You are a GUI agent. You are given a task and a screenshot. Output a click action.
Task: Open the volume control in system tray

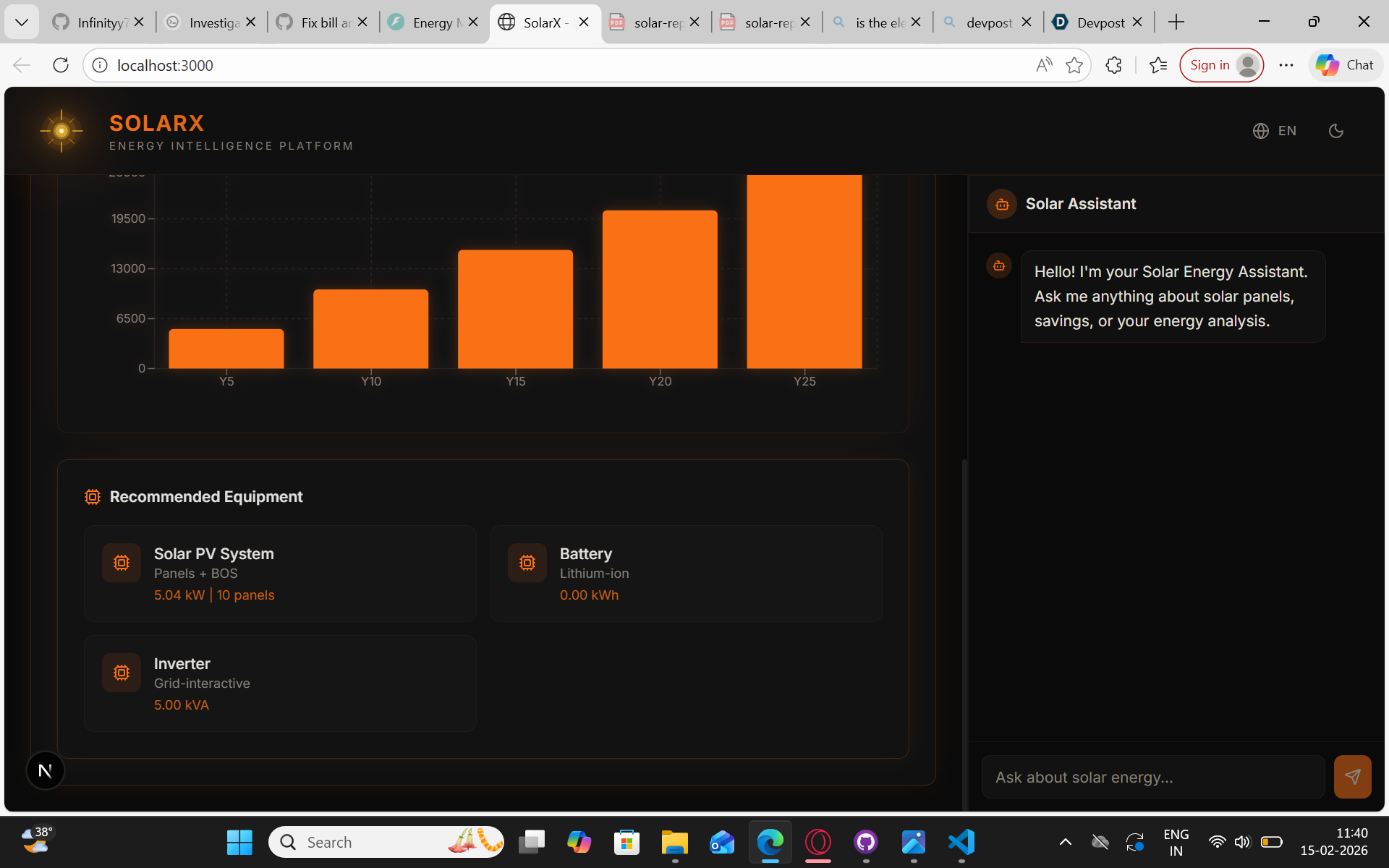click(1242, 842)
